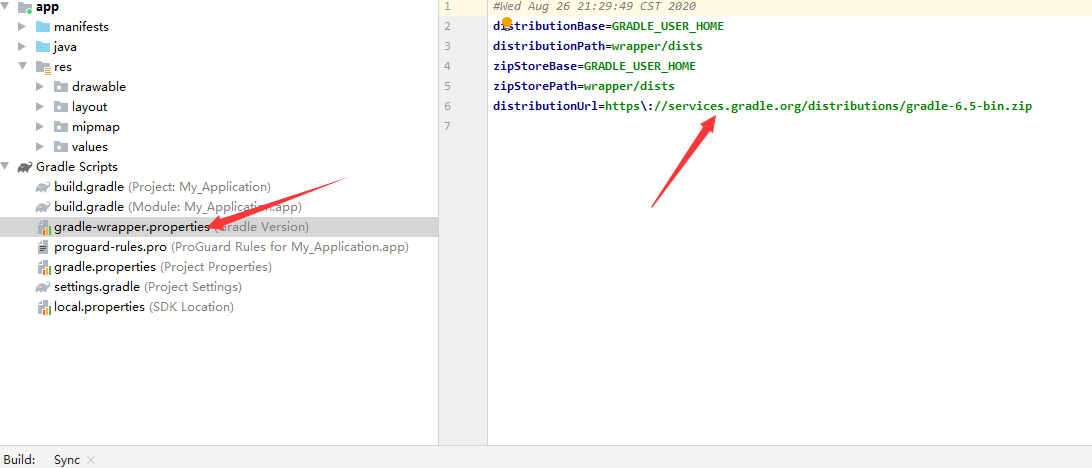The height and width of the screenshot is (468, 1092).
Task: Select local.properties (SDK Location)
Action: [143, 307]
